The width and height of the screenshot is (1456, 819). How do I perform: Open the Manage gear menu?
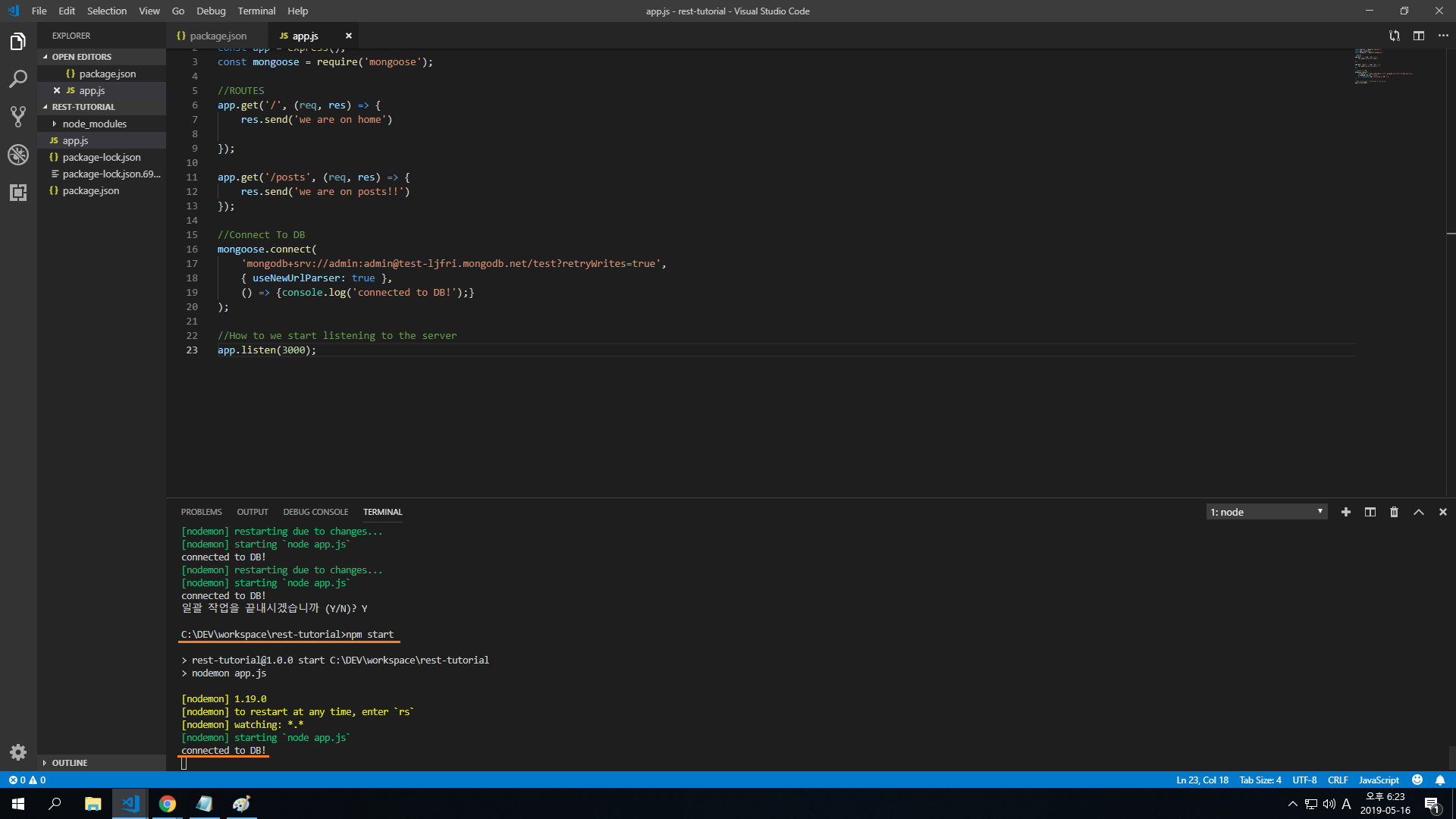tap(18, 752)
